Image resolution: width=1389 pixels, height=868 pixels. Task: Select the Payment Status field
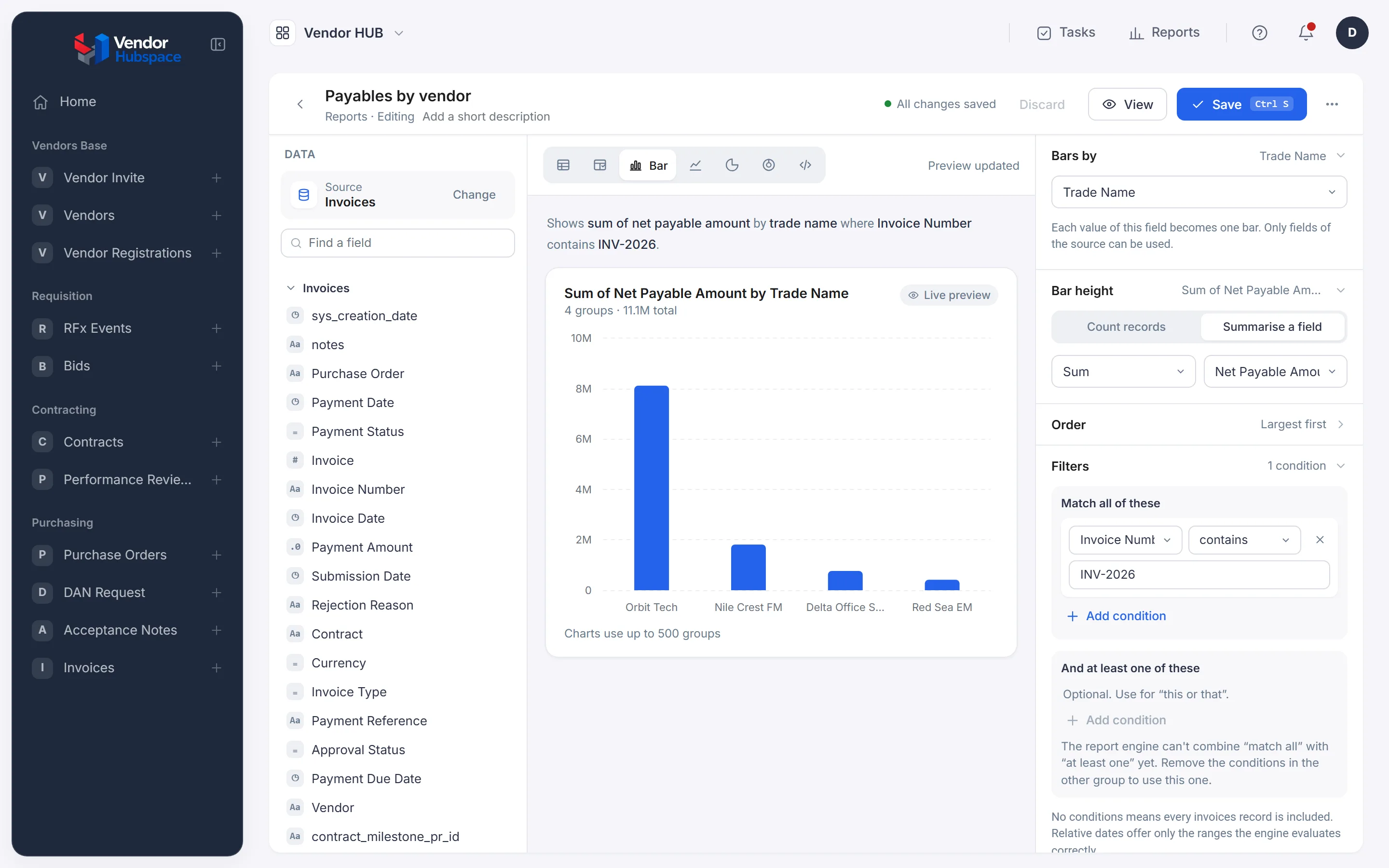click(x=397, y=432)
